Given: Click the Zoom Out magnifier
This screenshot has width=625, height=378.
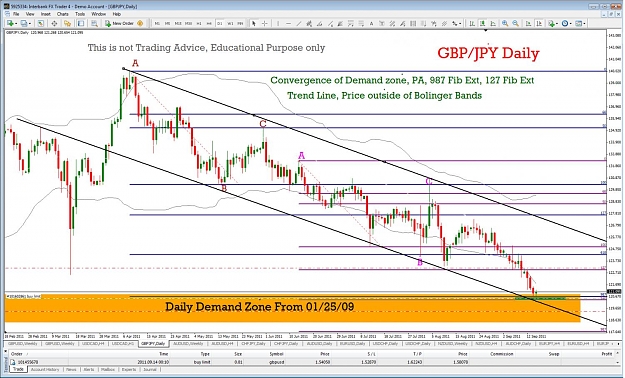Looking at the screenshot, I should click(516, 24).
